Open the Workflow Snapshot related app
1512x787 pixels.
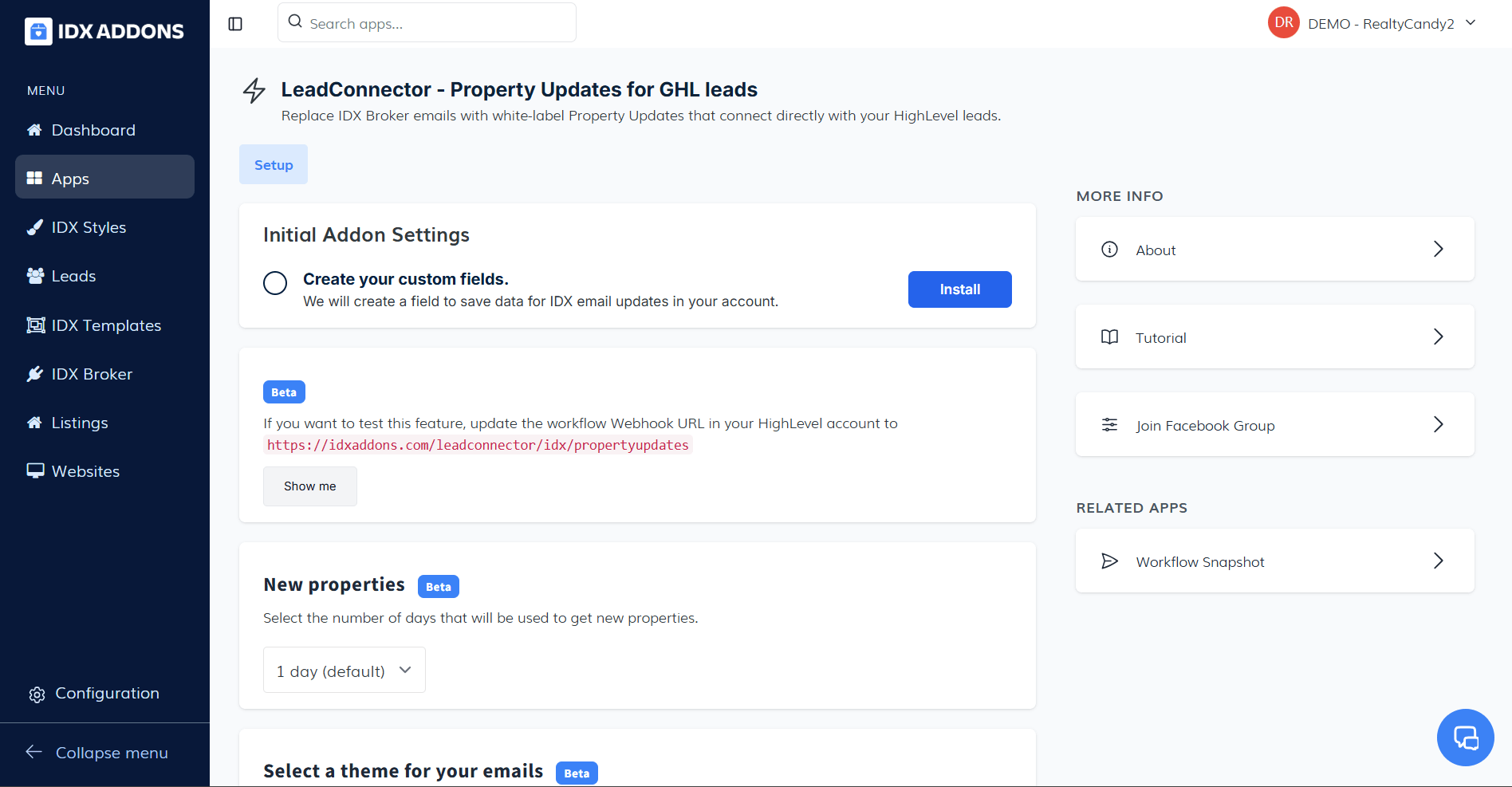[x=1274, y=561]
